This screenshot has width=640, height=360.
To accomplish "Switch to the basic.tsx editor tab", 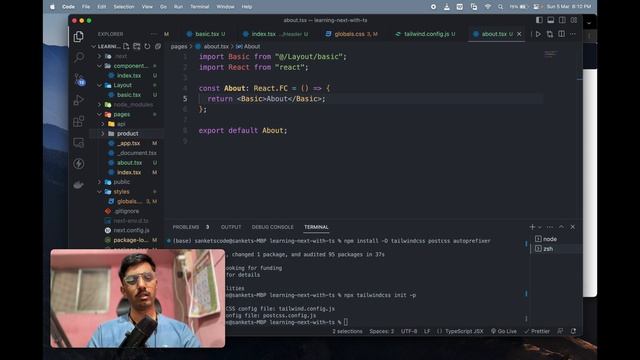I will coord(206,34).
